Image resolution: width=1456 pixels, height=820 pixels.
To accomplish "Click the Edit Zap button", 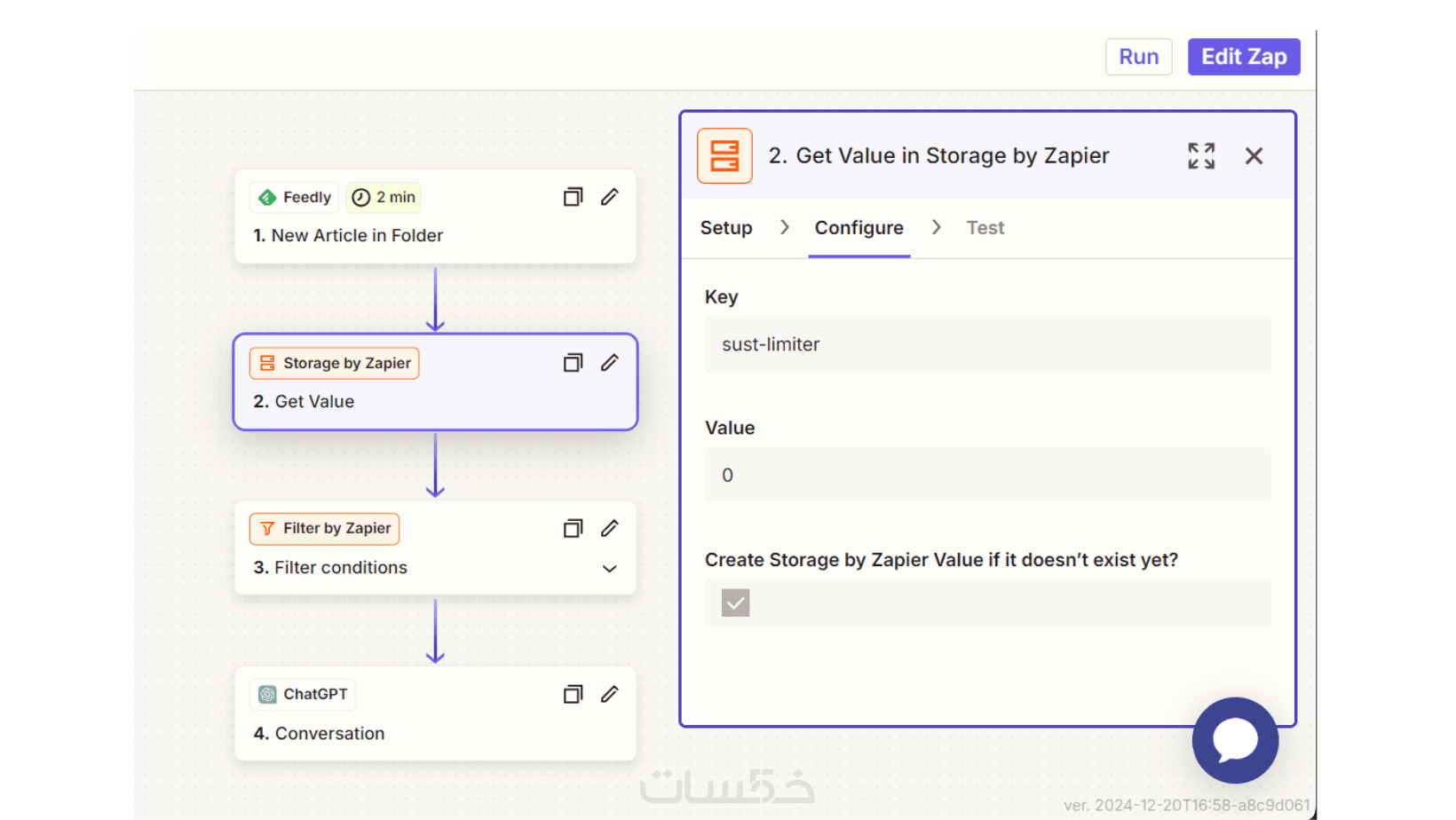I will coord(1243,57).
